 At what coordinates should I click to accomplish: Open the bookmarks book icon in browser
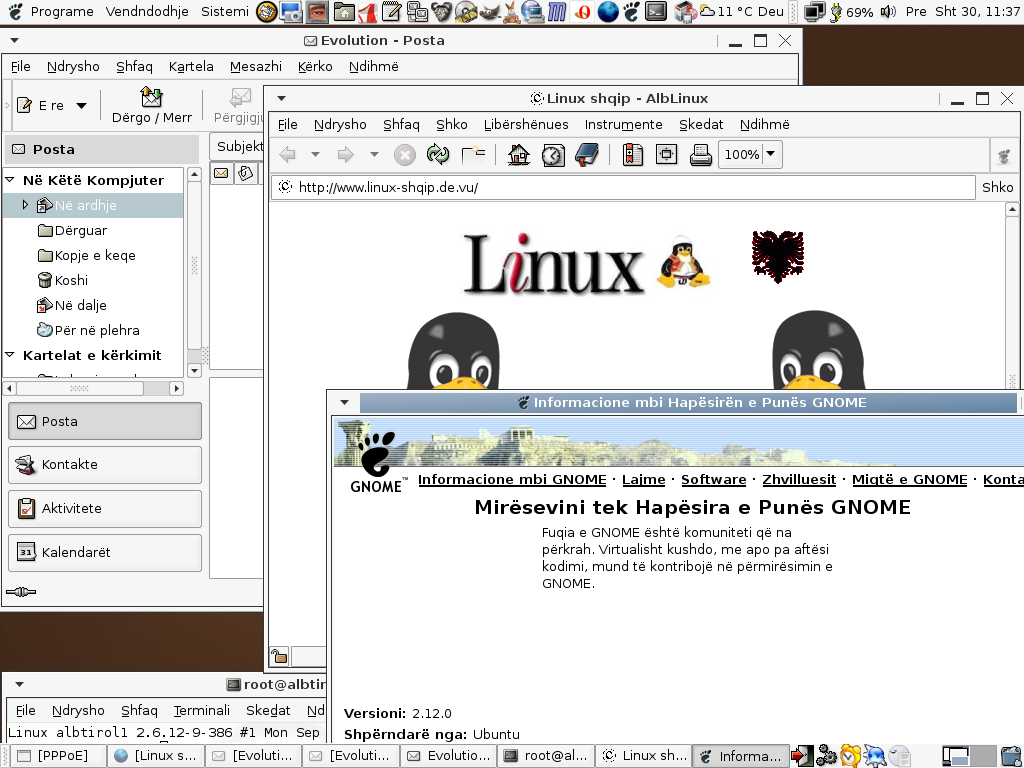(587, 155)
